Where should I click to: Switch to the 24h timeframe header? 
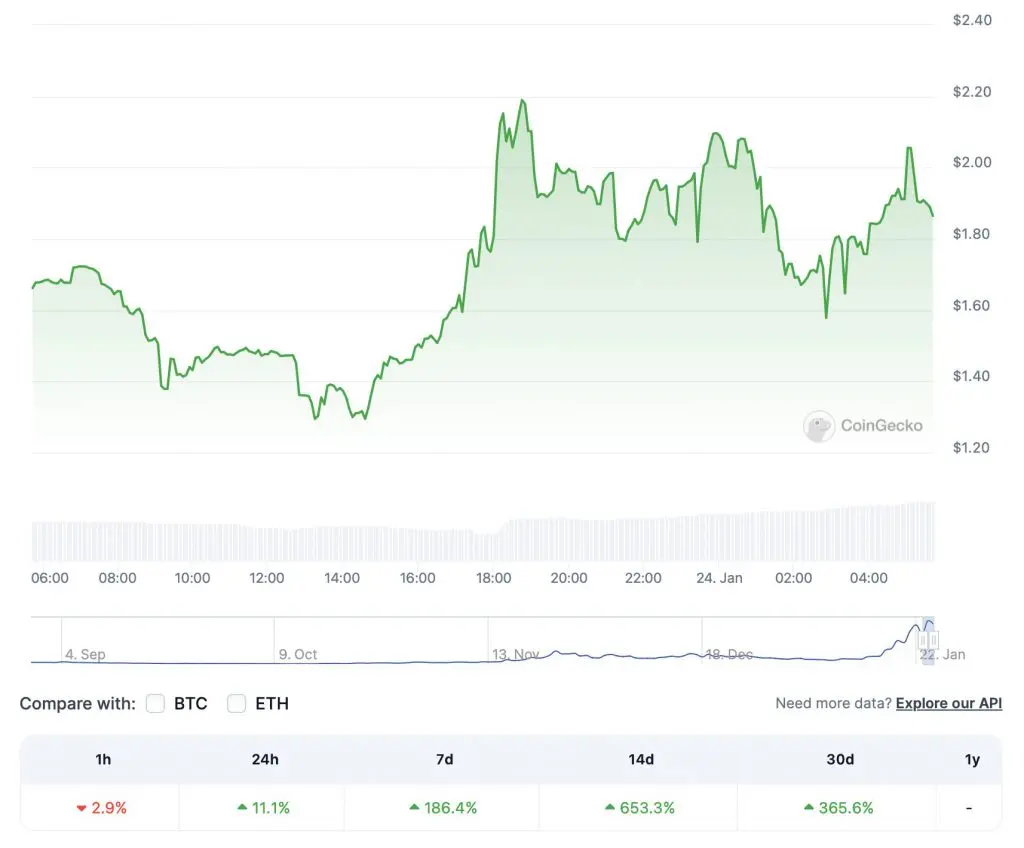265,760
